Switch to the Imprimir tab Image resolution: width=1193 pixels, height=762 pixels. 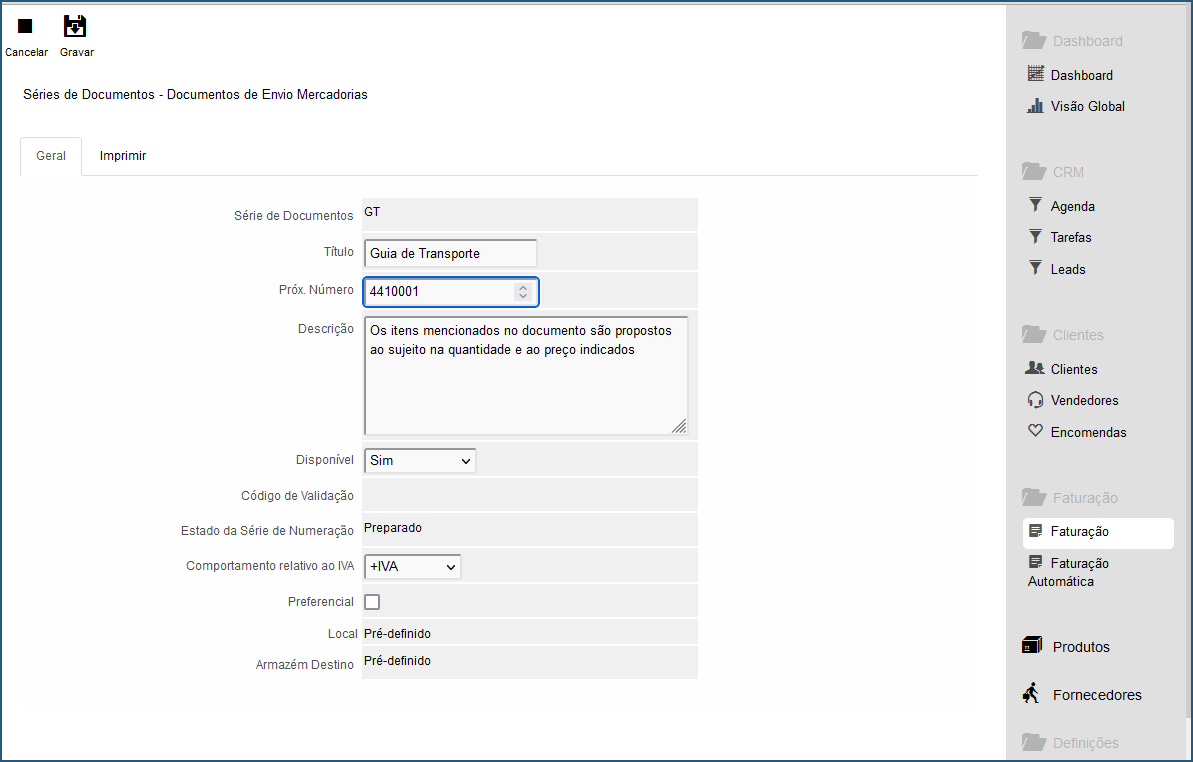point(122,156)
